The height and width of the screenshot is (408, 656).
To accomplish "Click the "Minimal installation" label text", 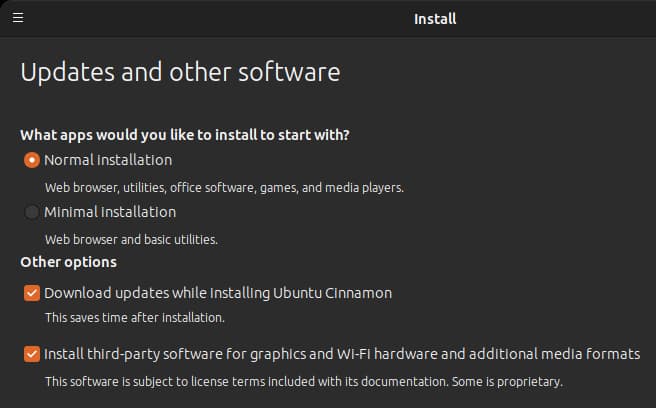I will 110,212.
